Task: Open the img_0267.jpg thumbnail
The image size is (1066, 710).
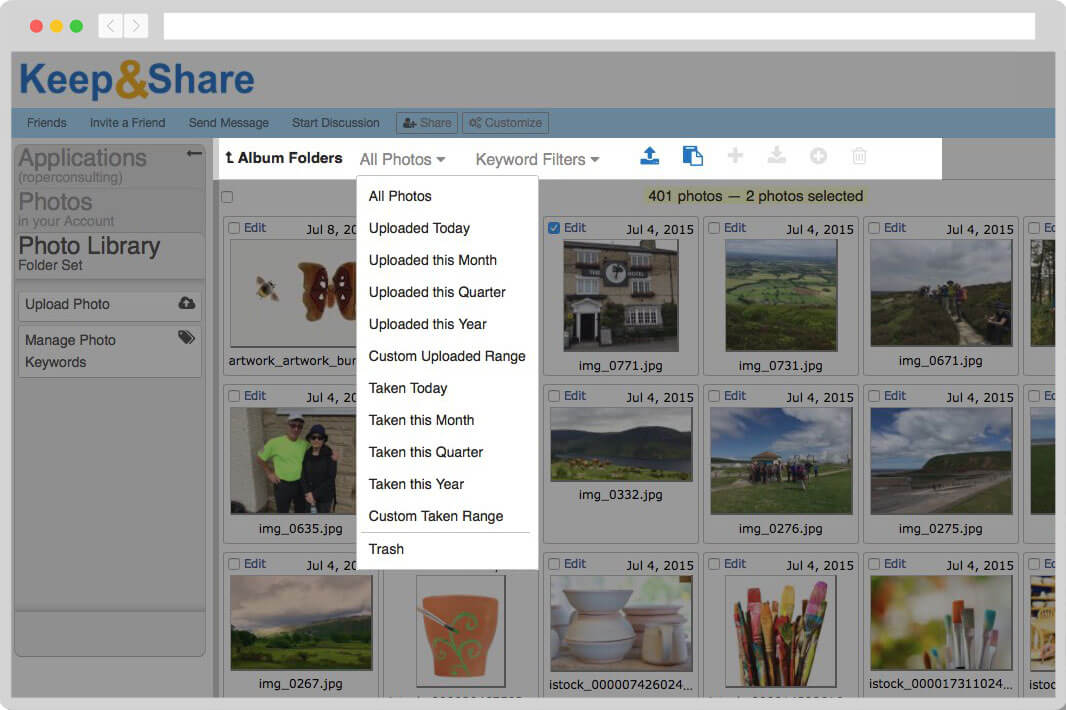Action: [301, 623]
